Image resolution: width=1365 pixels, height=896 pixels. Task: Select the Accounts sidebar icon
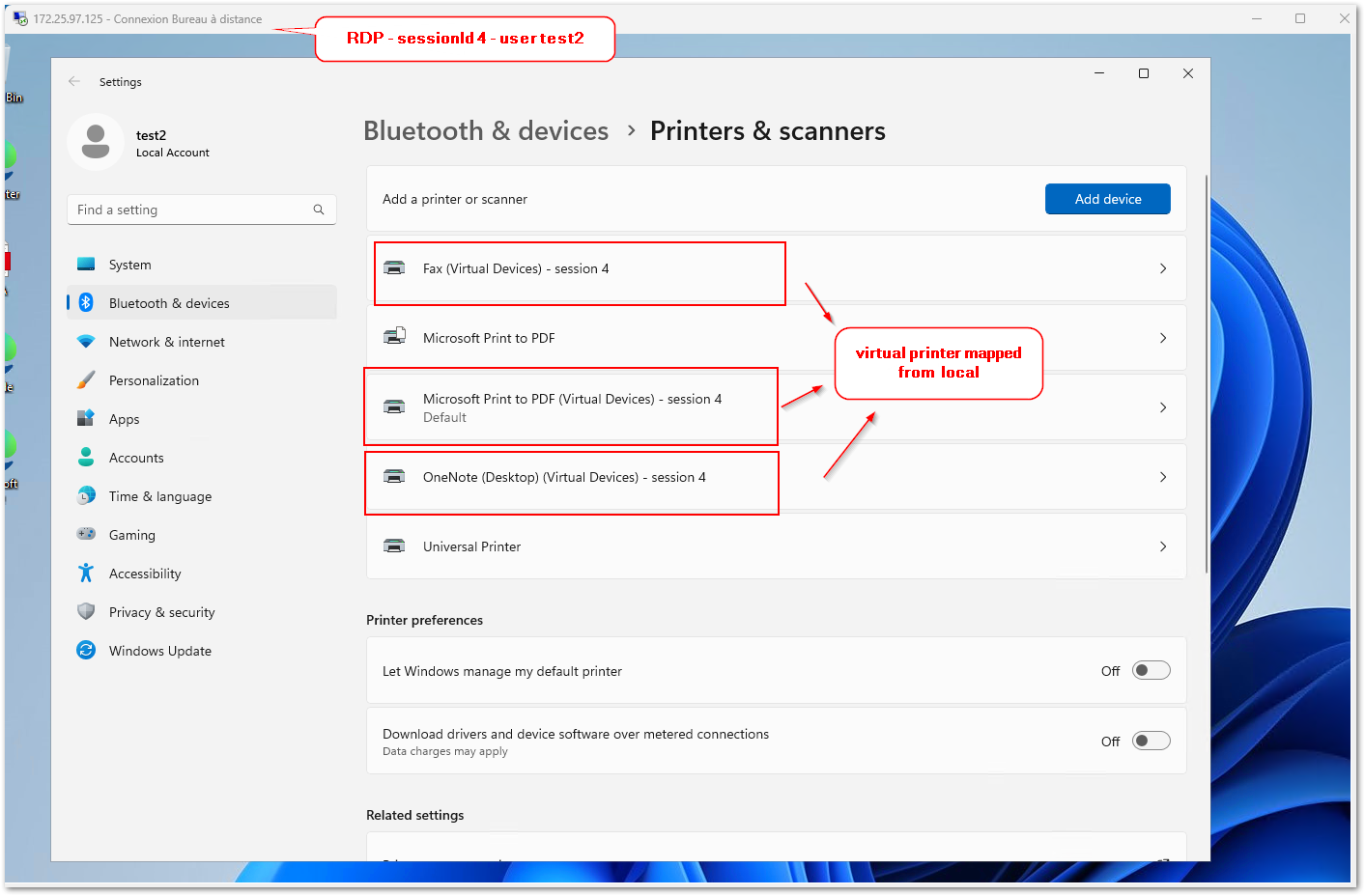point(85,457)
